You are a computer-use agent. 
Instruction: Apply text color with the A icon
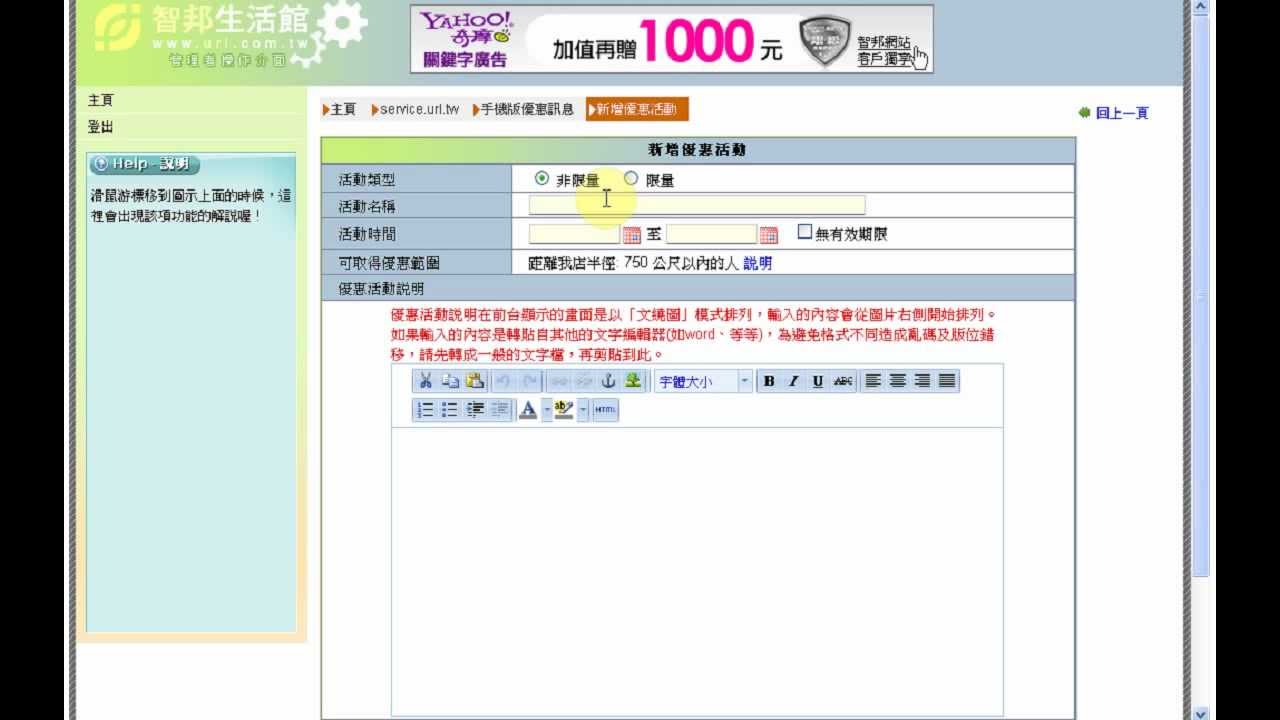tap(529, 410)
